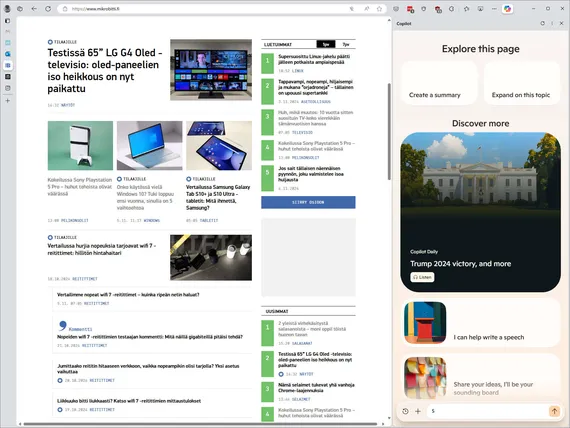Click the Windows laptop article thumbnail
The width and height of the screenshot is (570, 428).
click(149, 145)
